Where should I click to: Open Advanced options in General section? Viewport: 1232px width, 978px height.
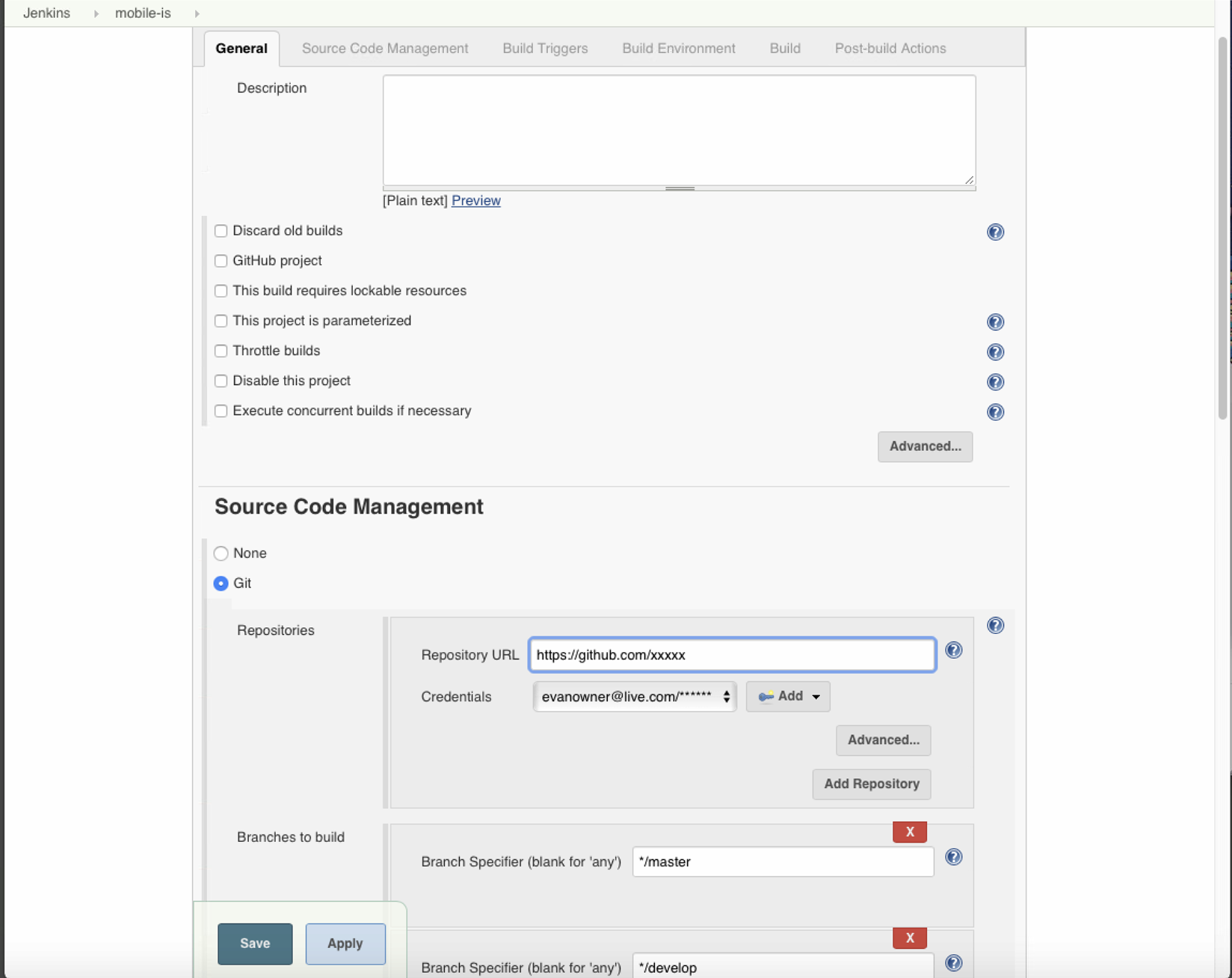pyautogui.click(x=925, y=446)
